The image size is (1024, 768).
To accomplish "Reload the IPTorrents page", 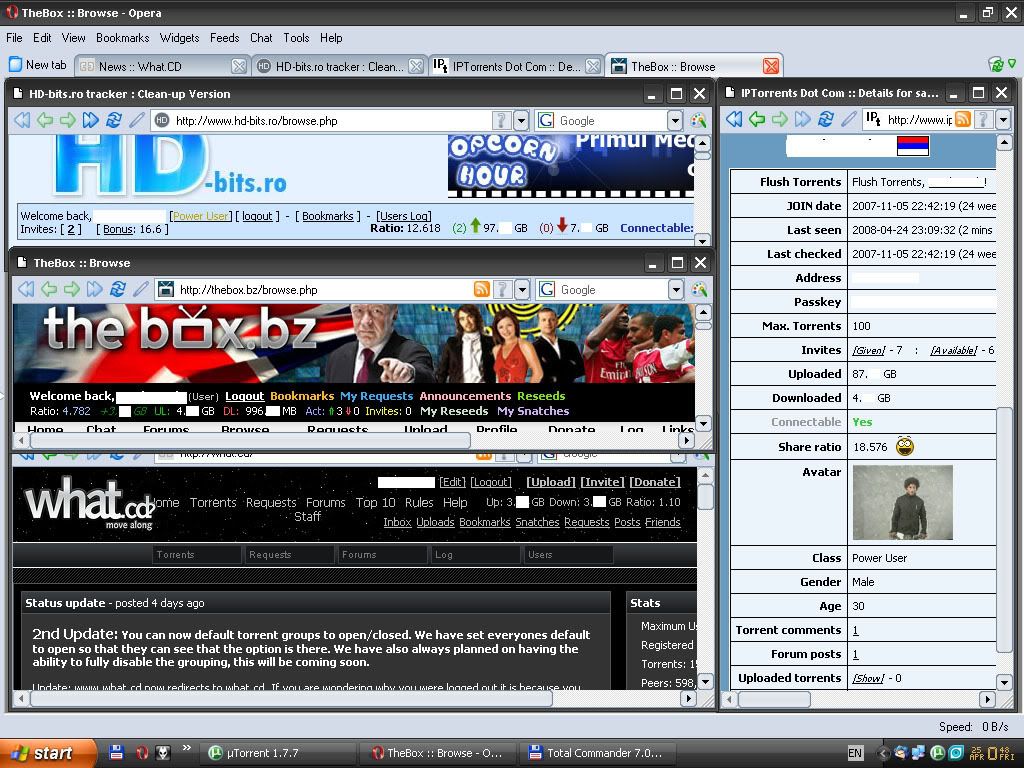I will pos(825,119).
